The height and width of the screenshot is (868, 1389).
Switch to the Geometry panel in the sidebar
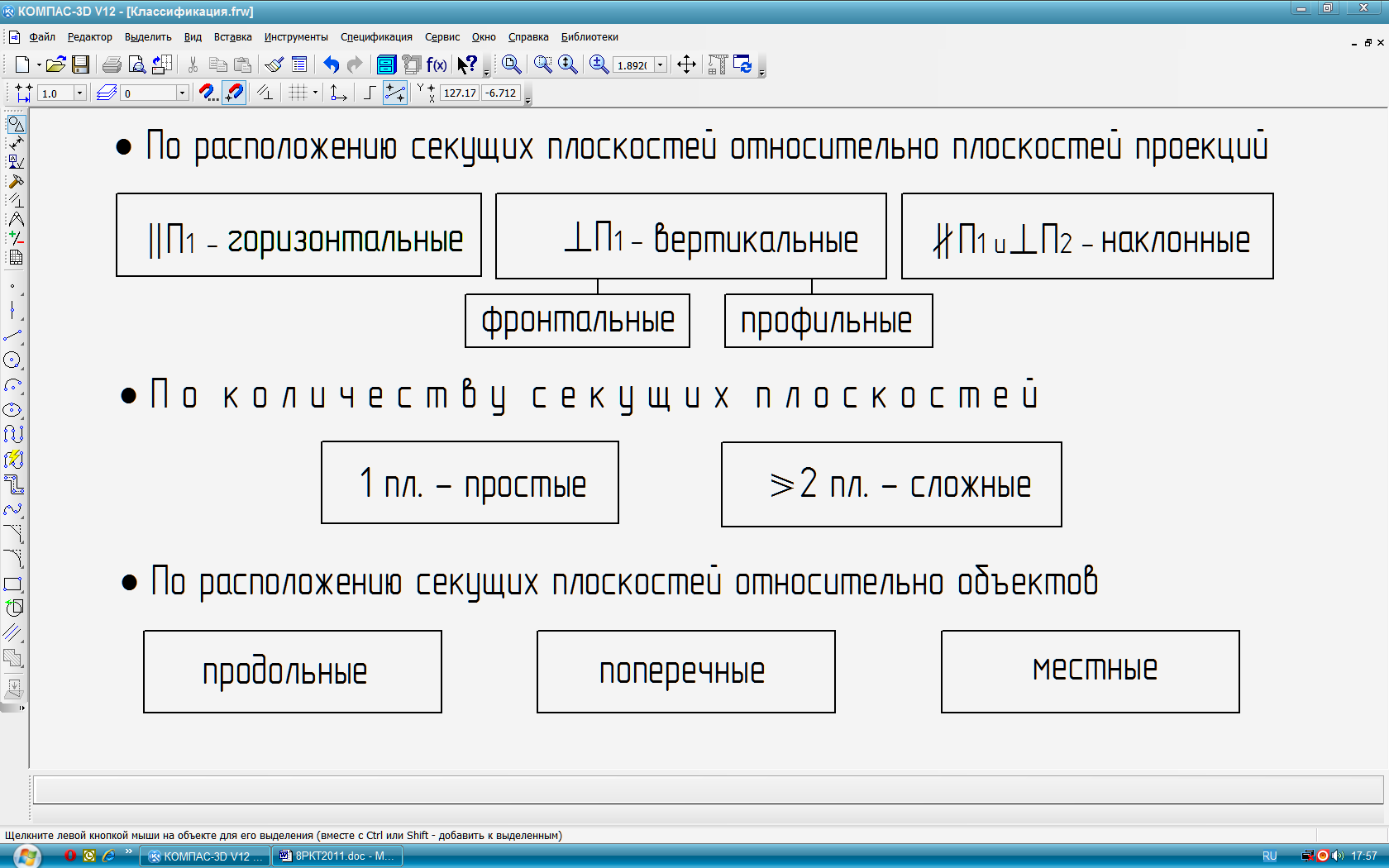click(16, 124)
